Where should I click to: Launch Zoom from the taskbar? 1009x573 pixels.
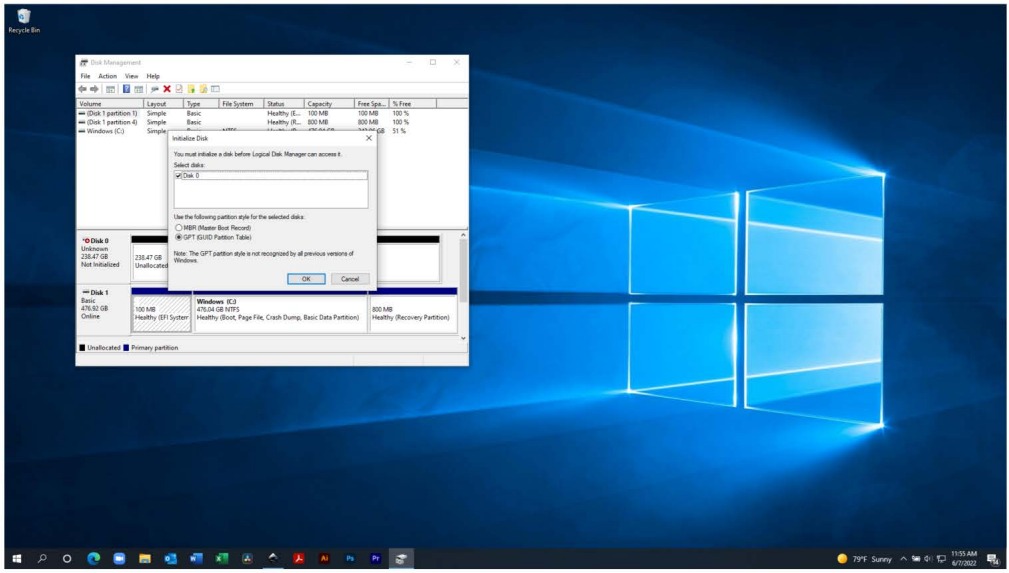click(119, 559)
